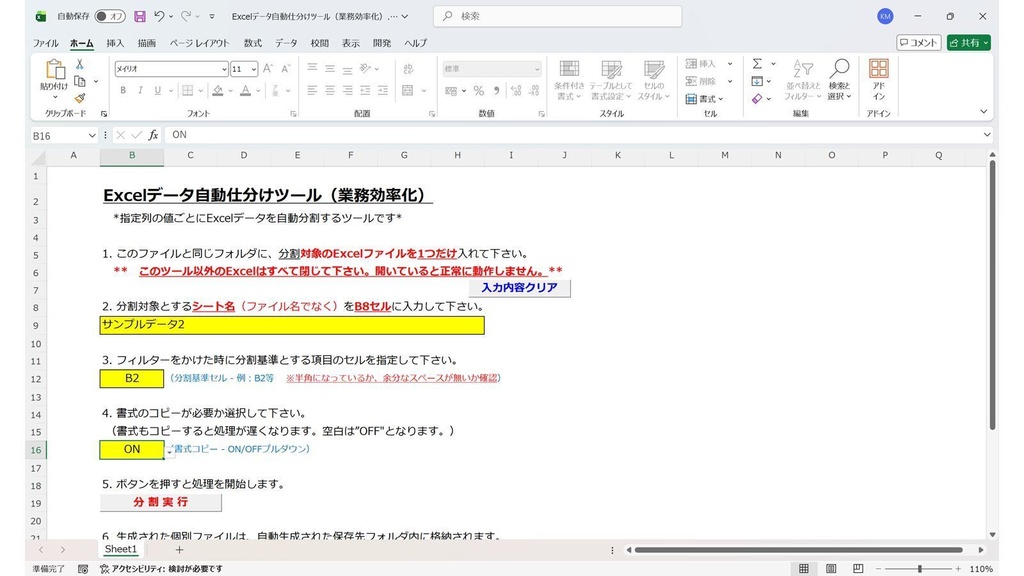Toggle italic formatting for selected cell
This screenshot has height=576, width=1024.
[x=140, y=90]
